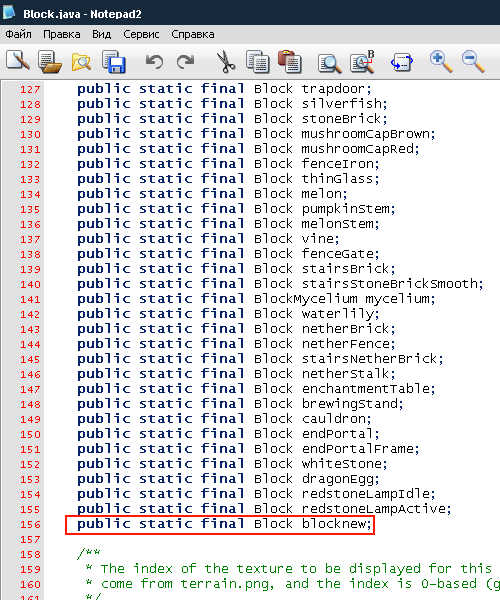
Task: Click netherBrick identifier on line 143
Action: (x=346, y=329)
